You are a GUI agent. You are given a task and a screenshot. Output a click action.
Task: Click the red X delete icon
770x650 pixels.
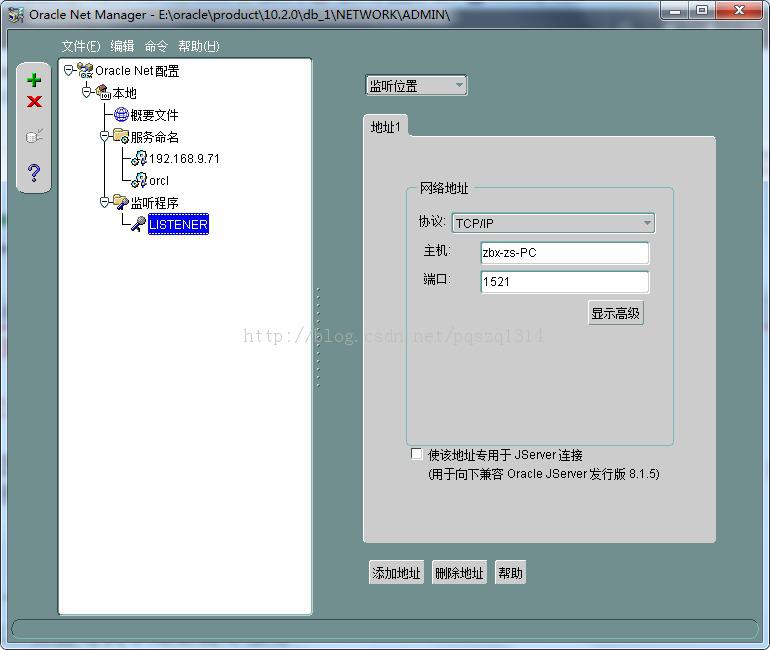tap(34, 102)
